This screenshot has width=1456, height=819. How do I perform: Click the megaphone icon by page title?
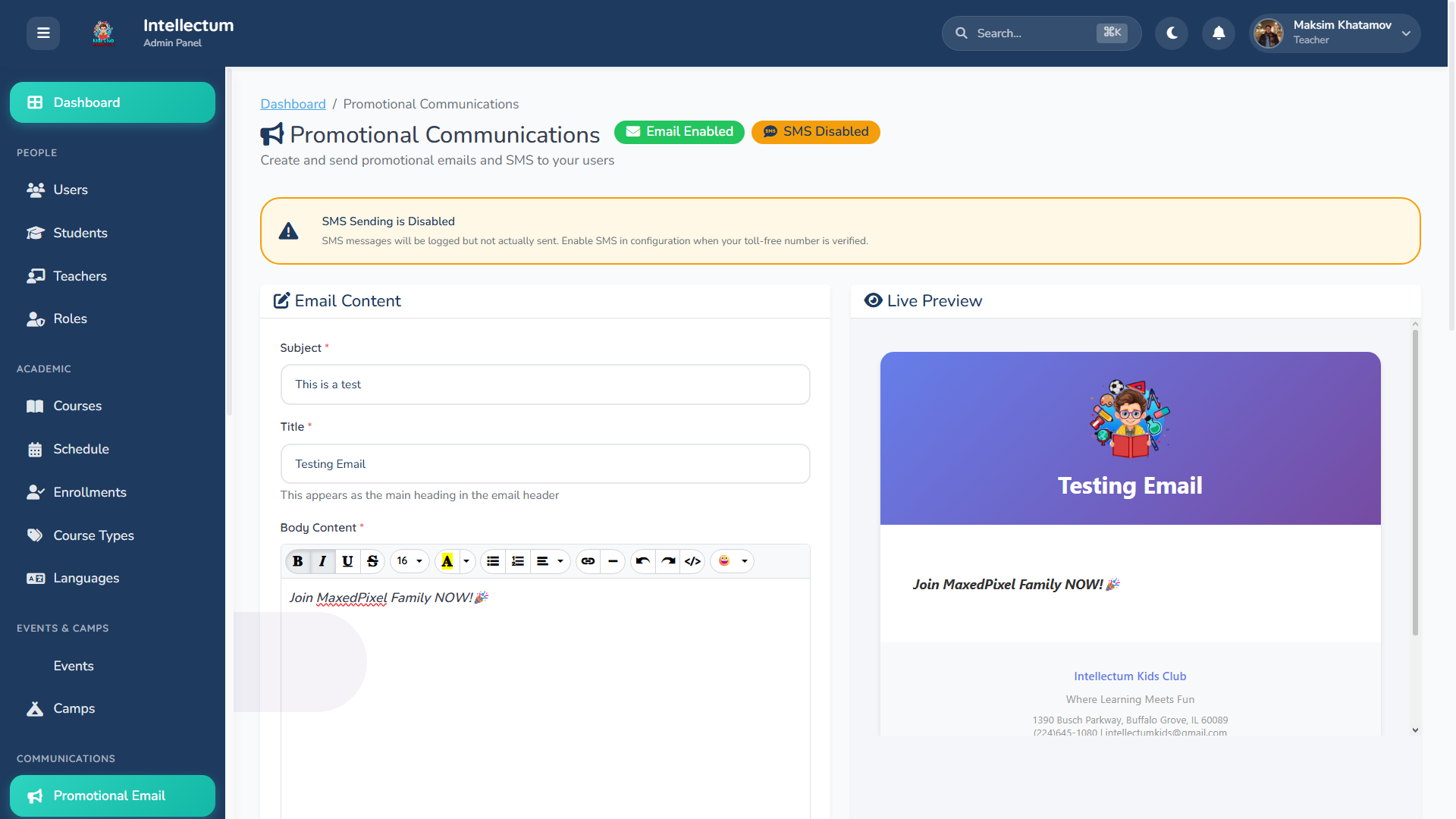272,134
